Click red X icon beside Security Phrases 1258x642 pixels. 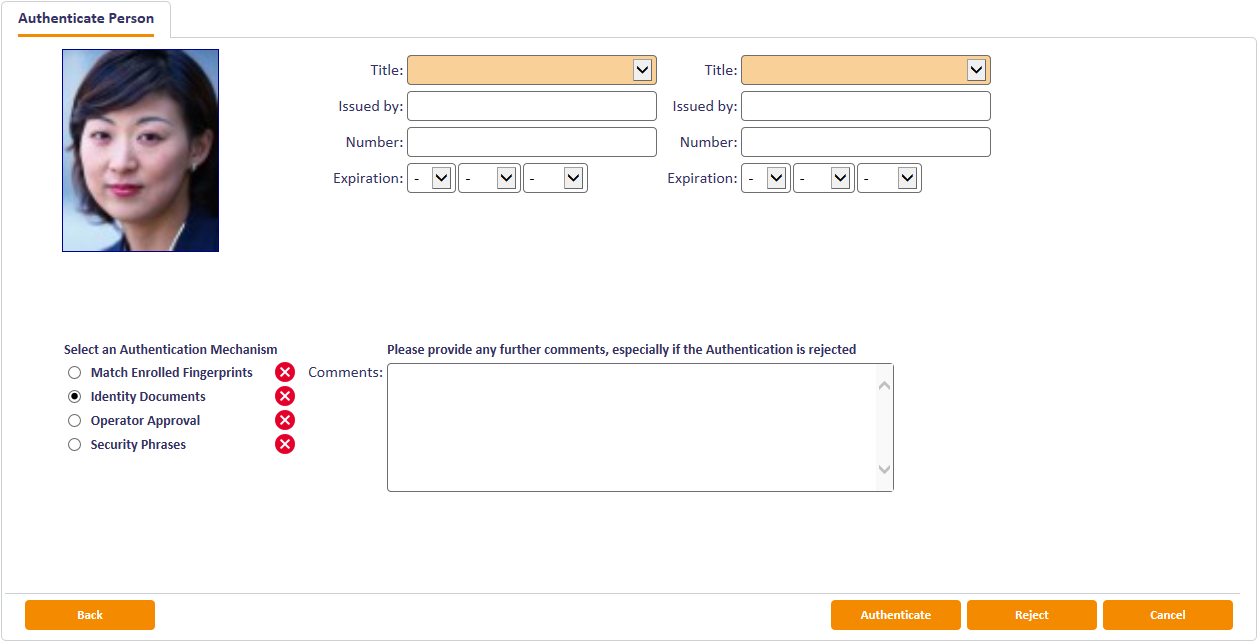285,444
